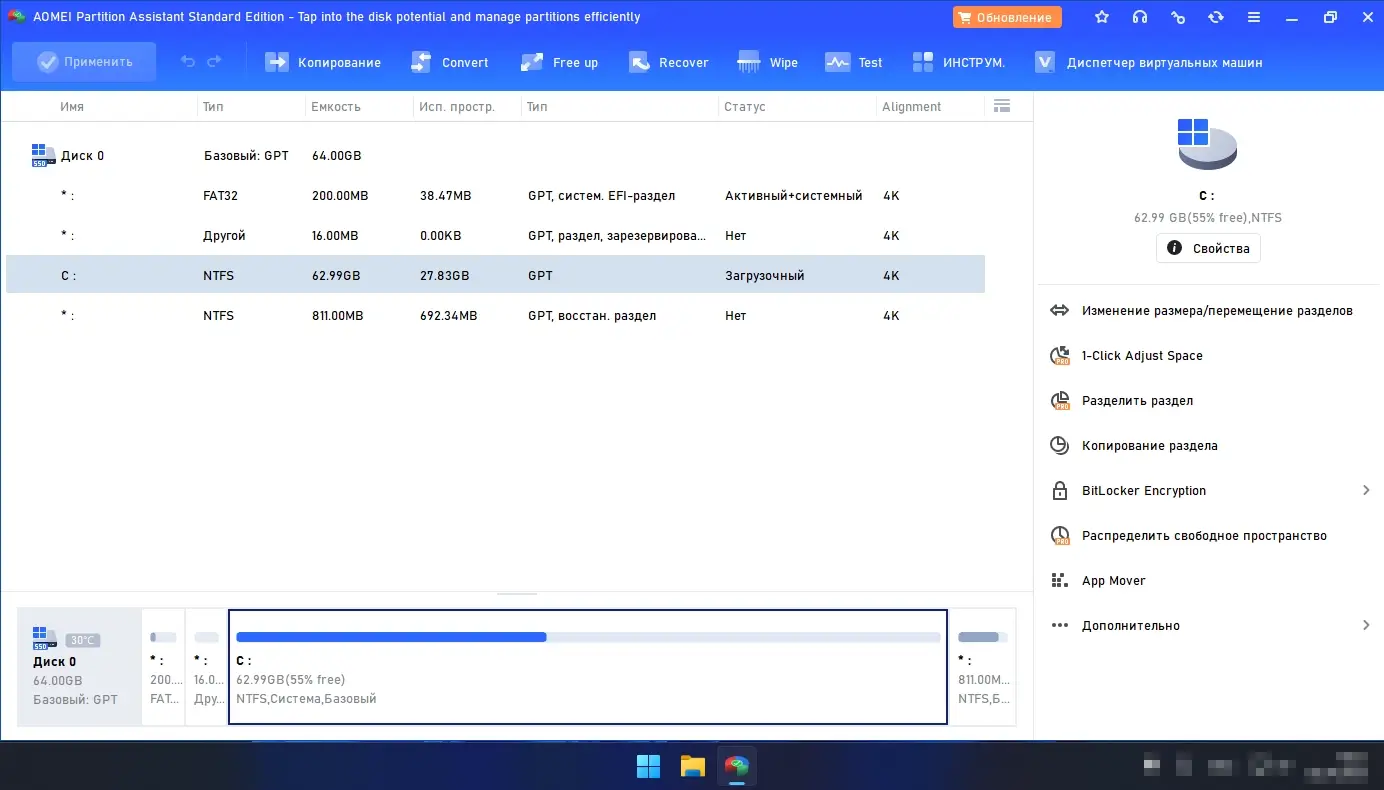Click the BitLocker padlock icon

[1060, 491]
